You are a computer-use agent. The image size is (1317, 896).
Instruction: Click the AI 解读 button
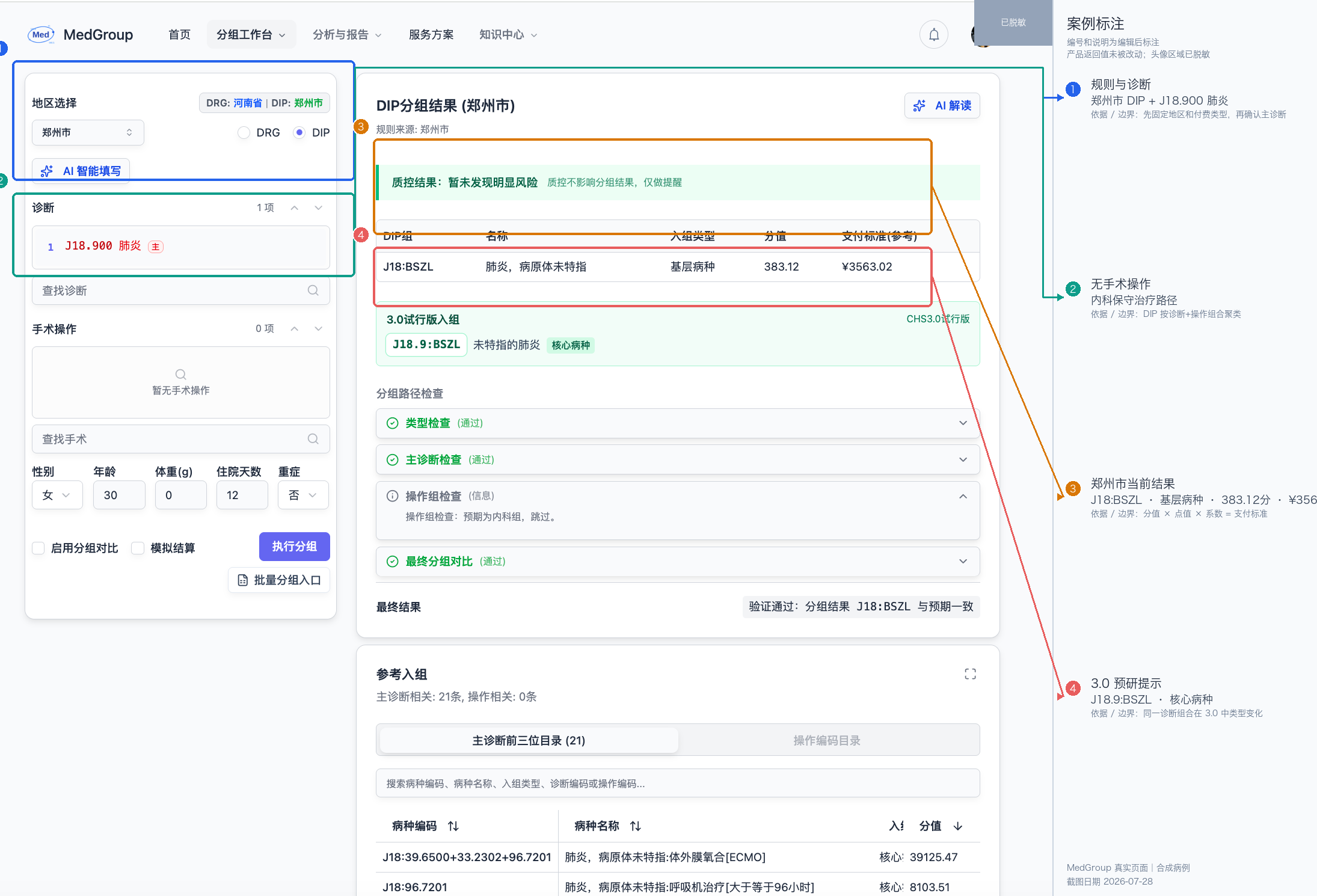[942, 106]
